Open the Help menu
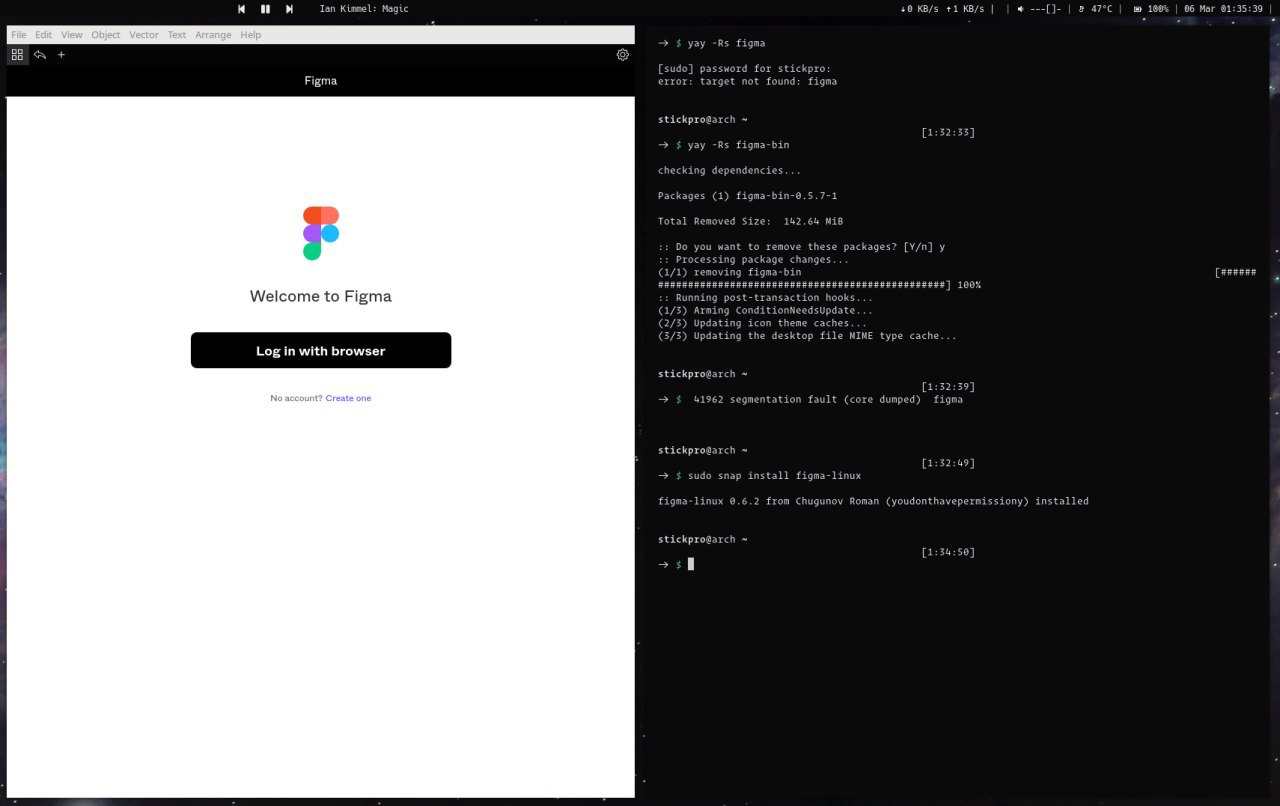 (251, 34)
